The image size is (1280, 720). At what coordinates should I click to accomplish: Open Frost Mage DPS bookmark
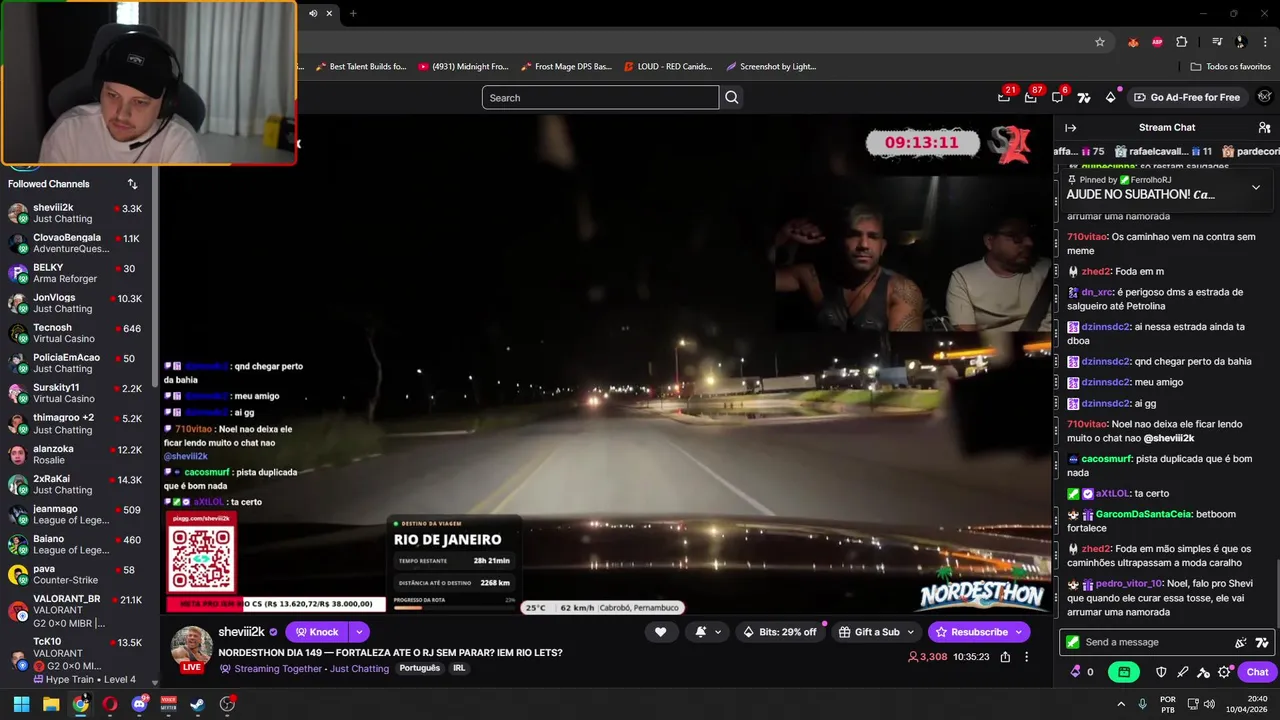(x=566, y=67)
